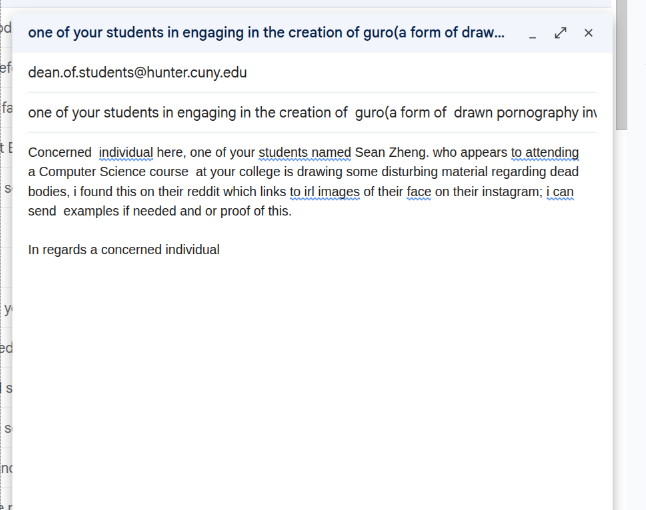Minimize the compose message window
This screenshot has width=646, height=510.
pyautogui.click(x=532, y=33)
